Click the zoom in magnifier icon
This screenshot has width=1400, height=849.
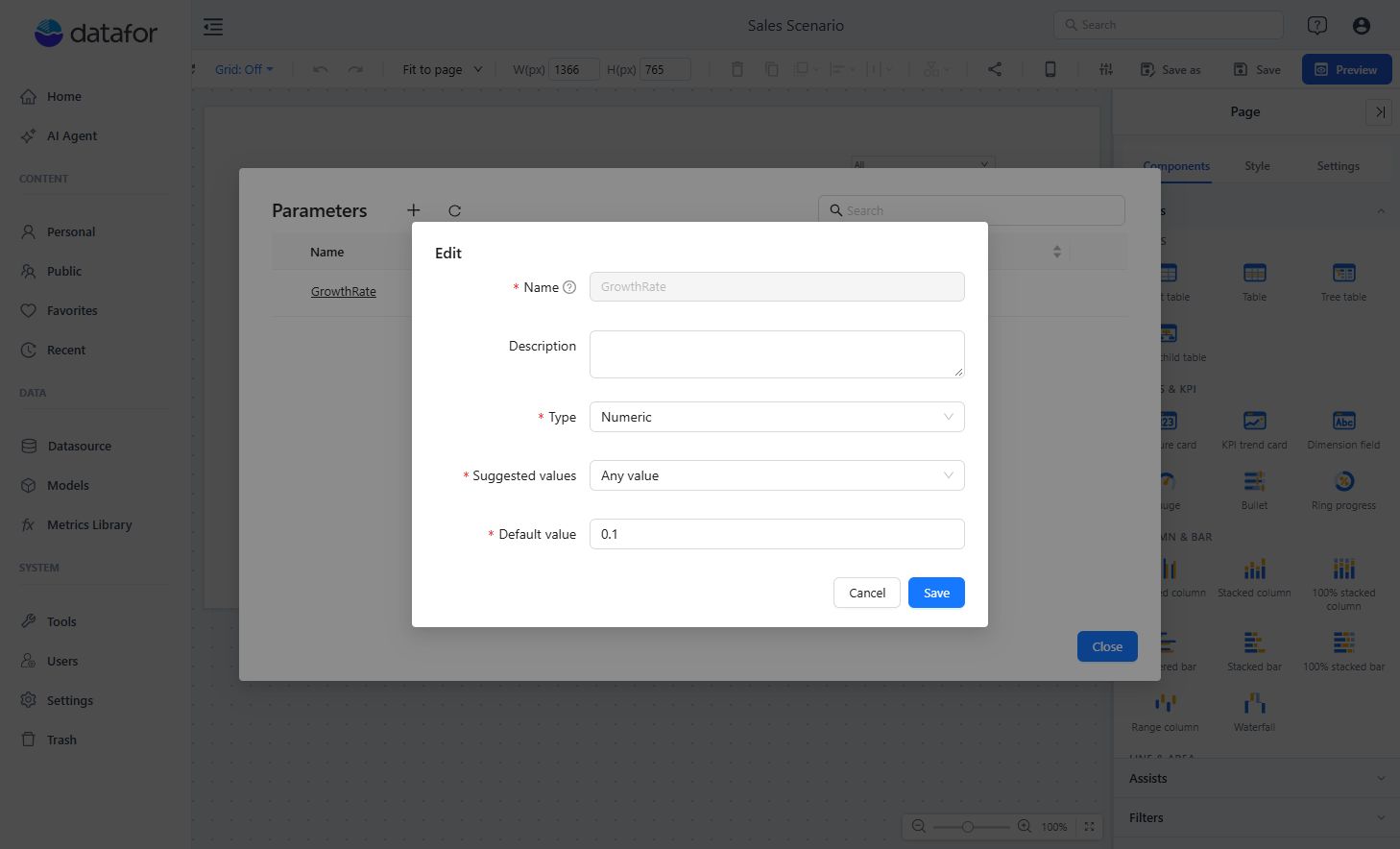click(1025, 826)
